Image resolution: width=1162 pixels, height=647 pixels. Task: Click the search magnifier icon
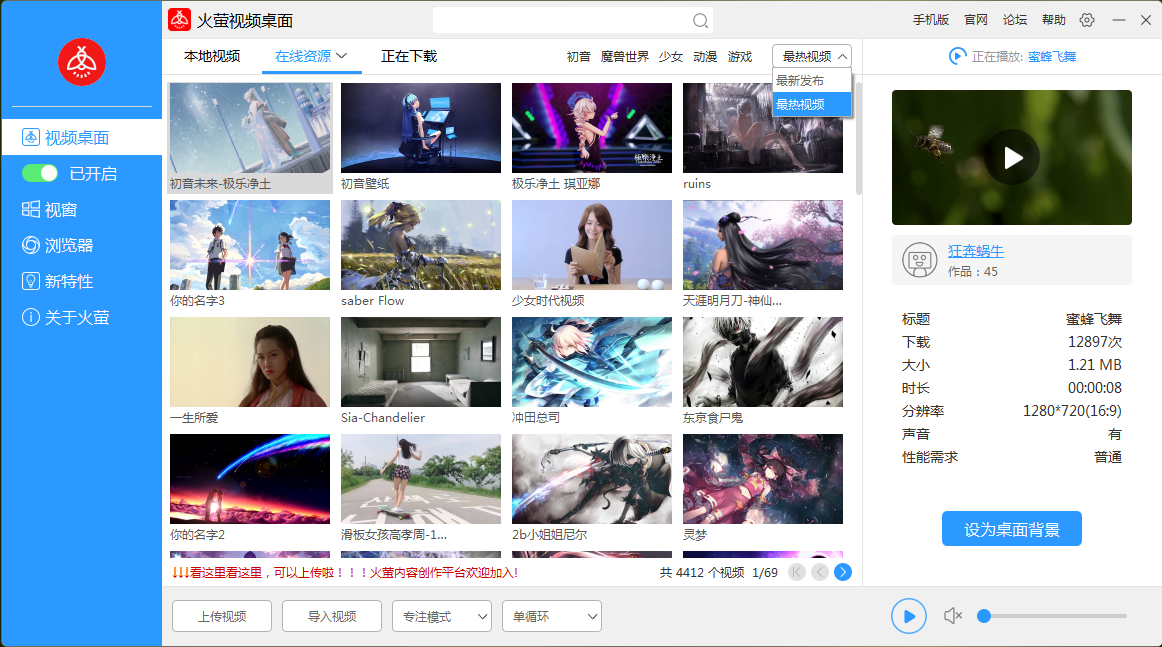[x=700, y=21]
